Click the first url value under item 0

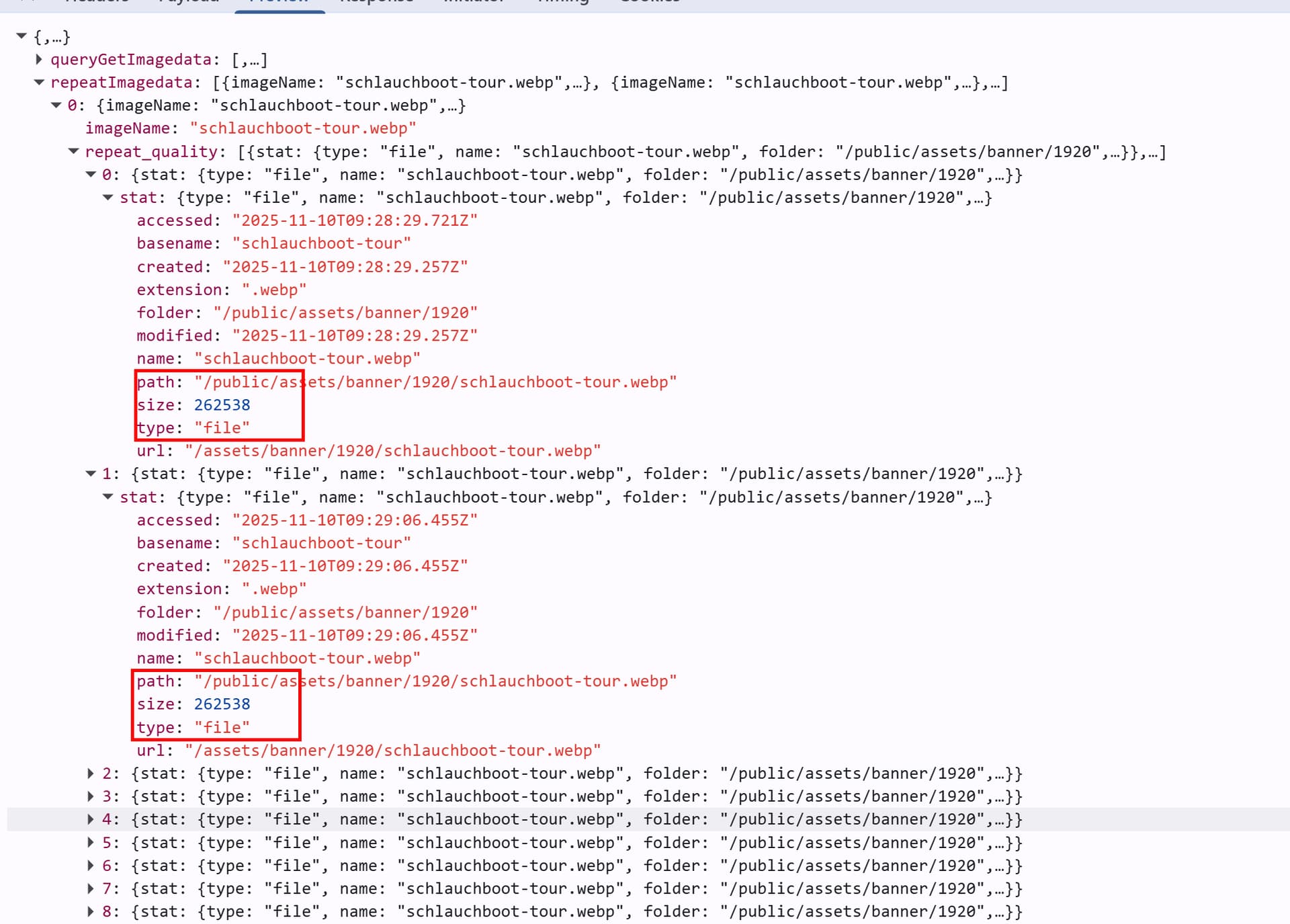[x=392, y=451]
